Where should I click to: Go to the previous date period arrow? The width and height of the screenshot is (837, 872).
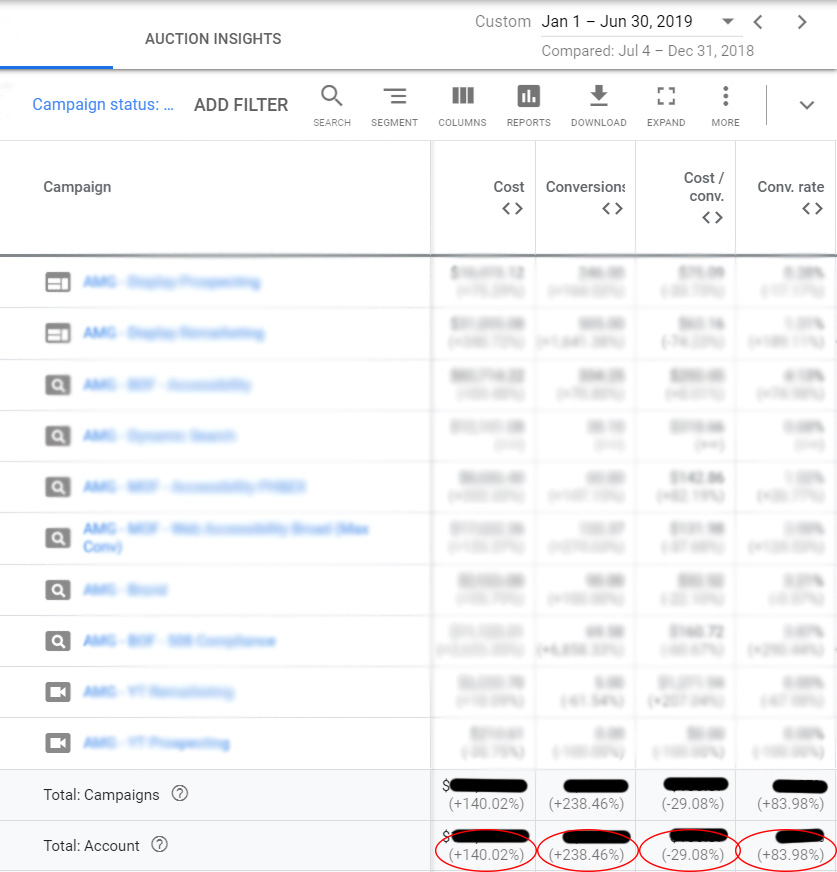tap(757, 22)
